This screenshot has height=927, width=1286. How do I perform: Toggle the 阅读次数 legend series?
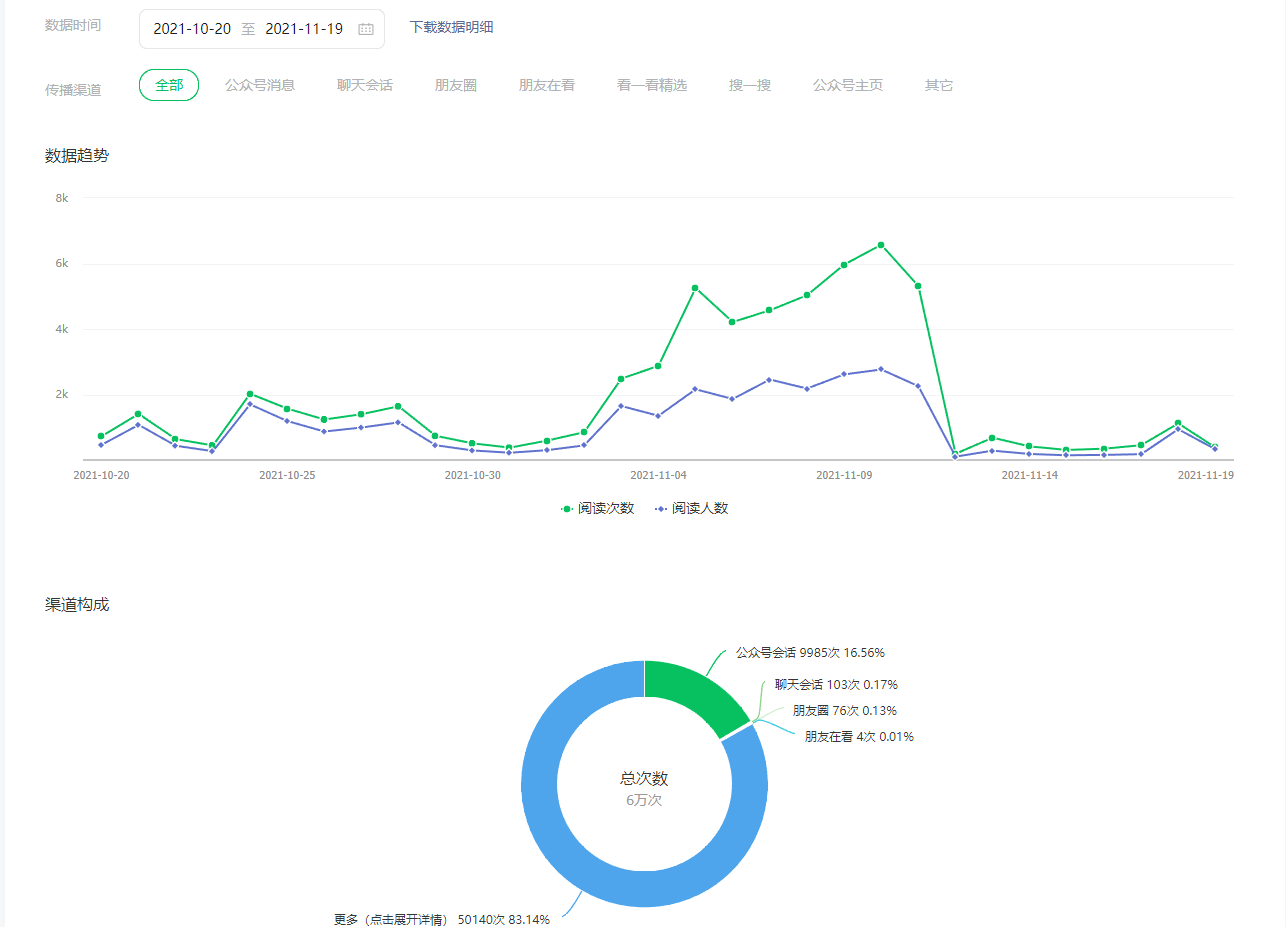pos(598,508)
